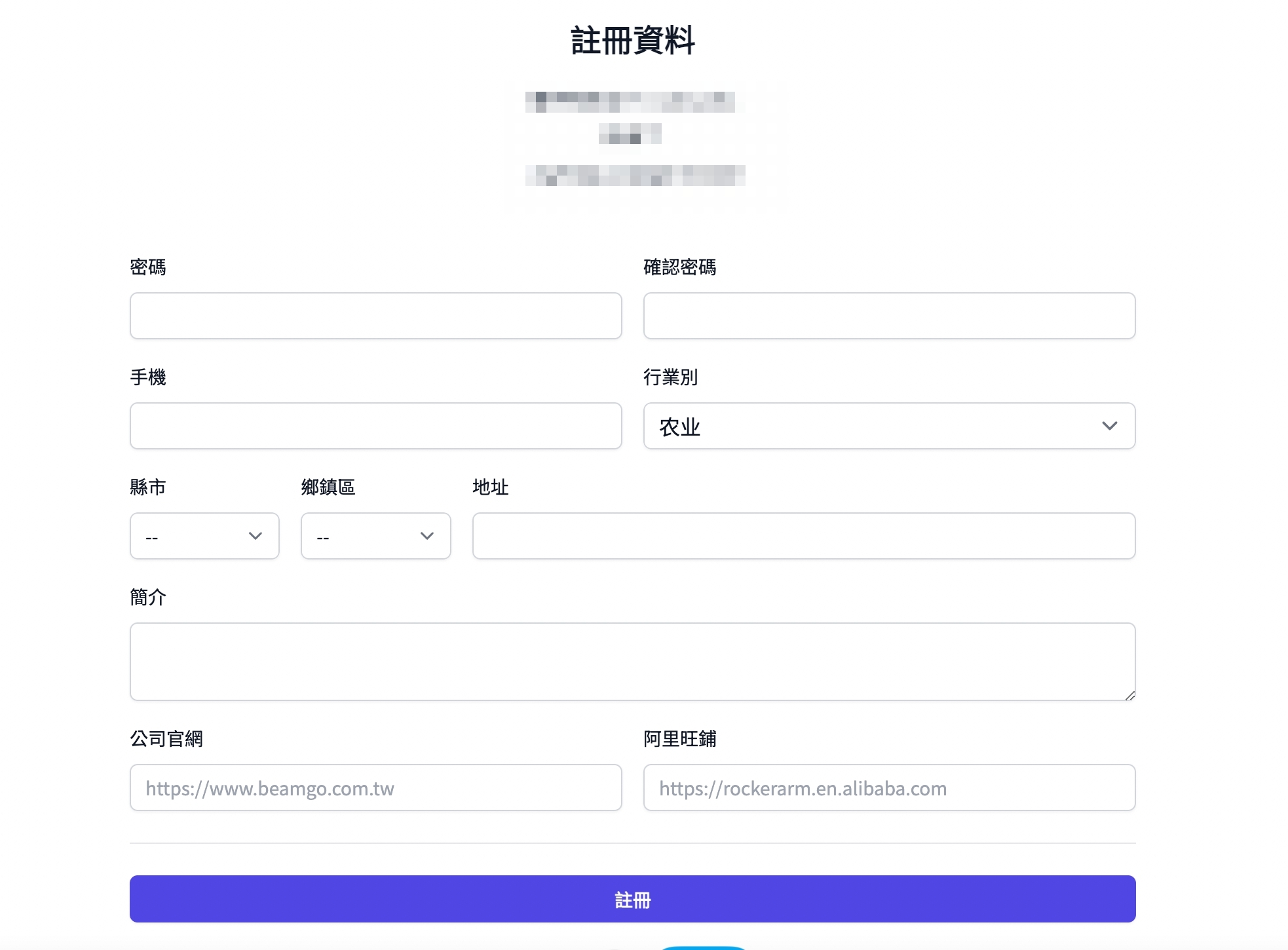Click the blurred account info area

coord(633,140)
